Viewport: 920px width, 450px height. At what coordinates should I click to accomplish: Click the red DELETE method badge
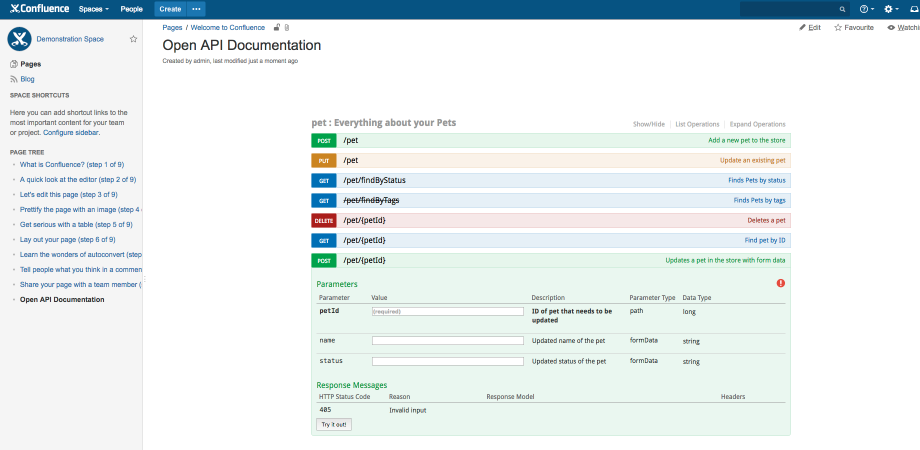click(324, 220)
